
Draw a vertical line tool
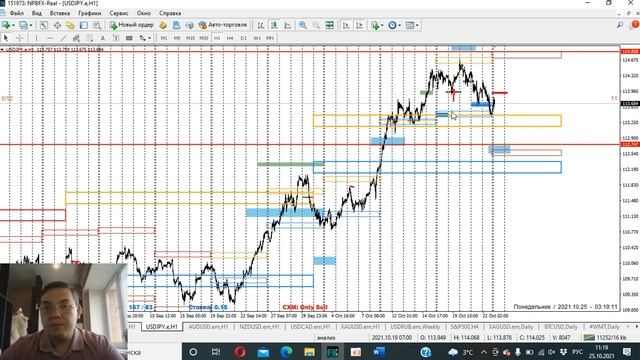pyautogui.click(x=36, y=38)
